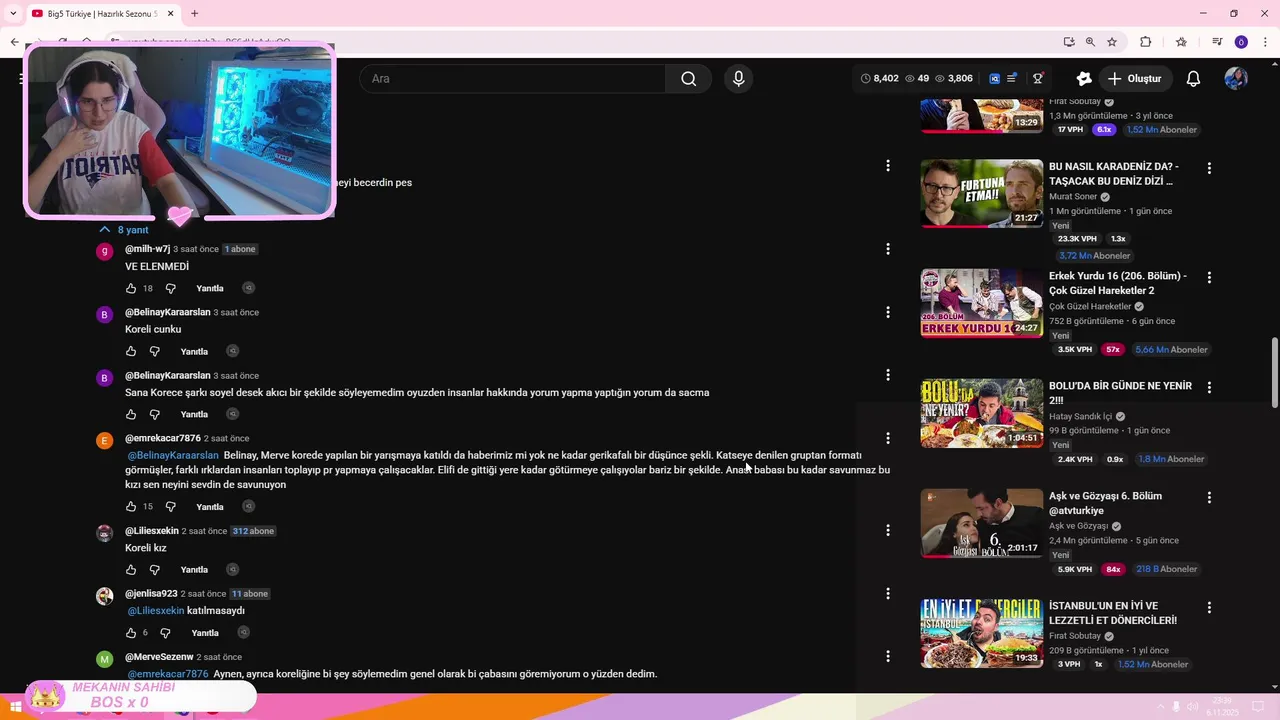Bookmark this page with the star
Screen dimensions: 1280x720
tap(1112, 42)
